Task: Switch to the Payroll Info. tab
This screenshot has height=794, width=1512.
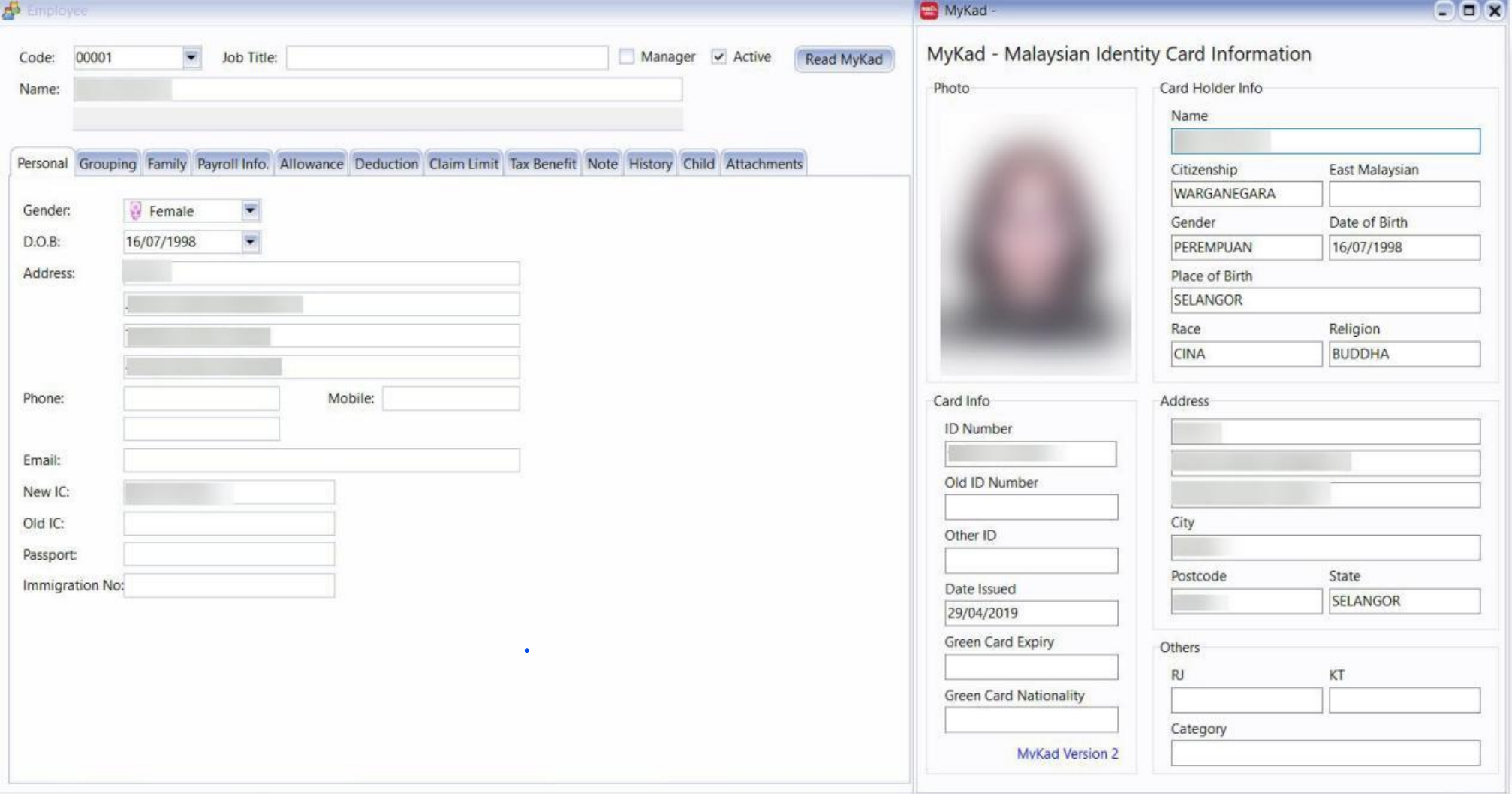Action: click(x=232, y=164)
